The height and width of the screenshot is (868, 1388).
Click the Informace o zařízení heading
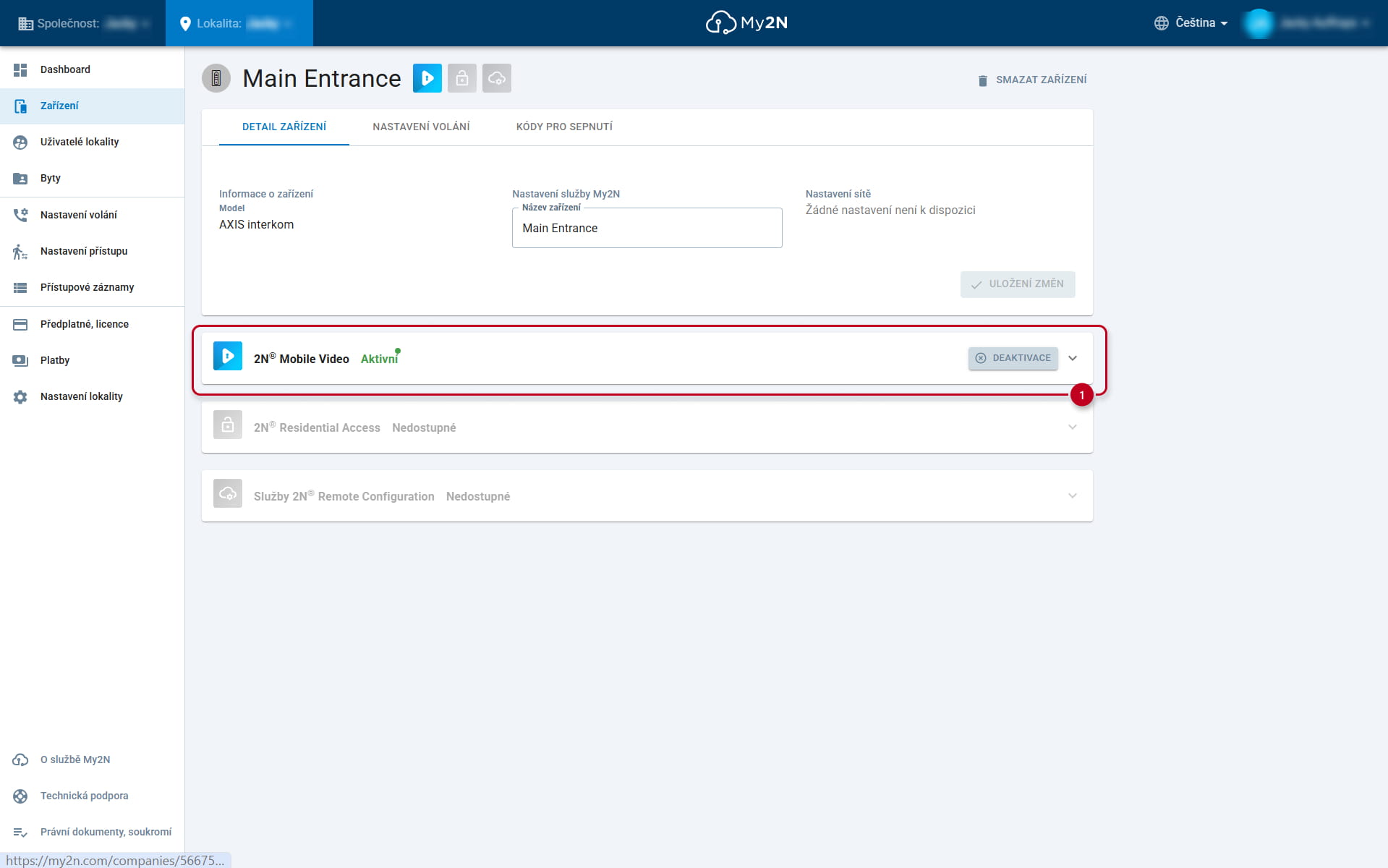point(266,194)
